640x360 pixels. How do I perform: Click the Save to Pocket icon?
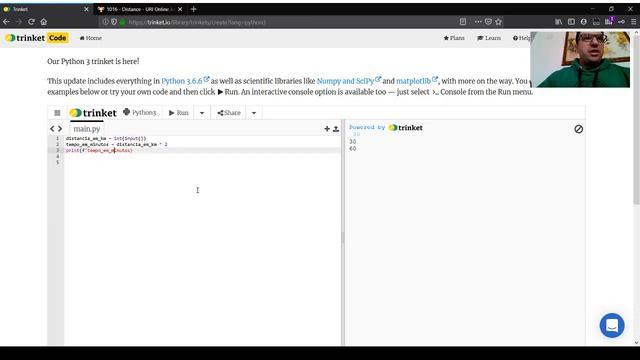(x=488, y=22)
